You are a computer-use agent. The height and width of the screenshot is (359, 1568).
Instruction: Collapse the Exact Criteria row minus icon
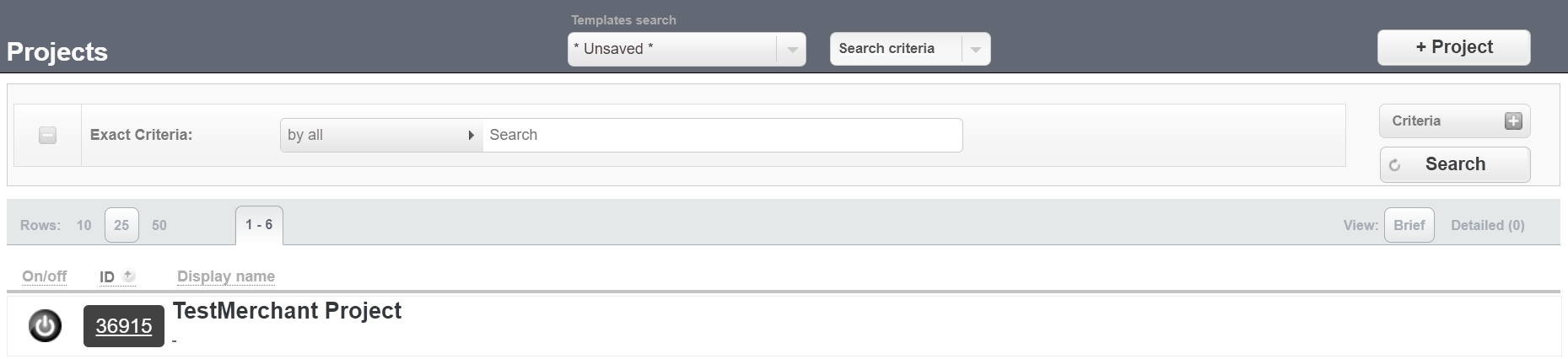[x=48, y=135]
